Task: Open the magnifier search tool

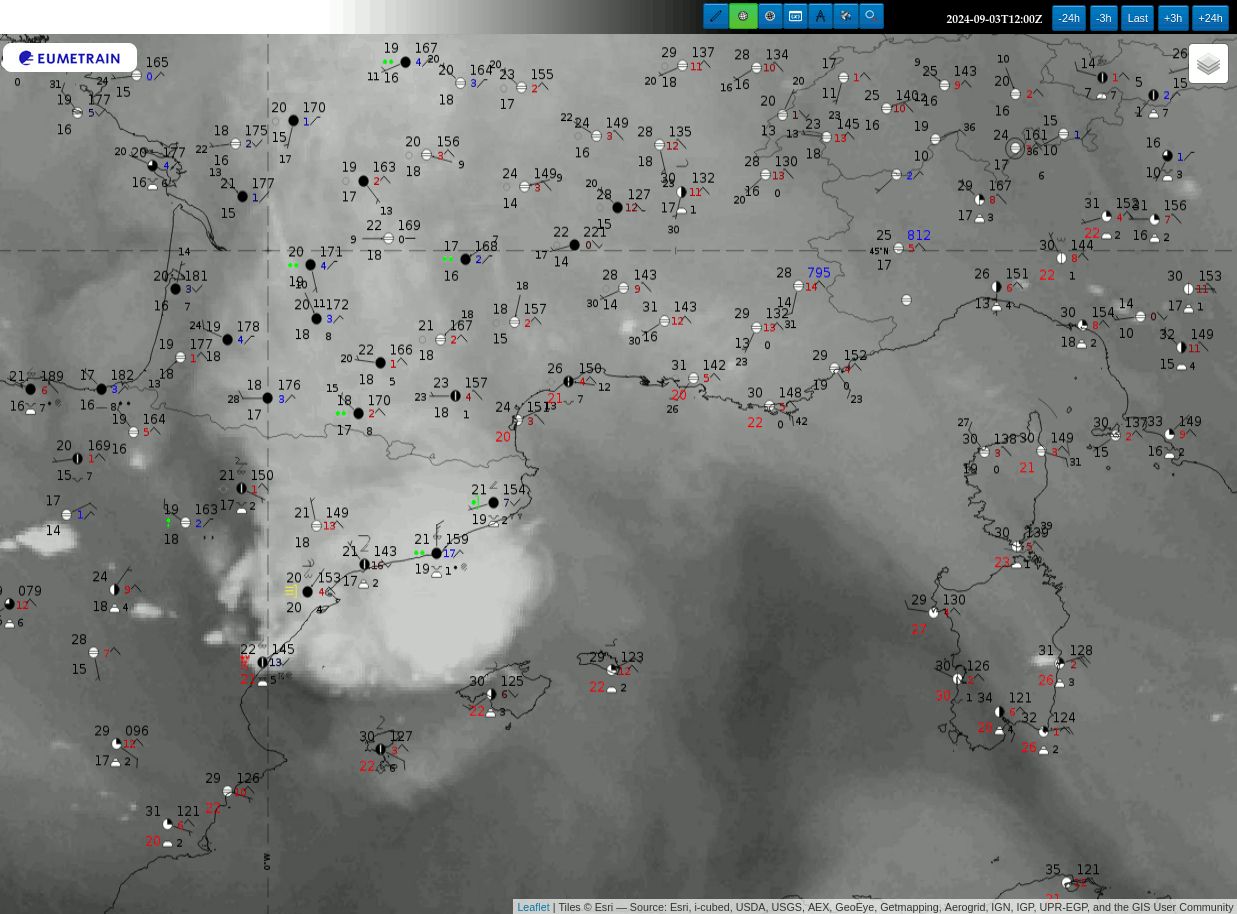Action: click(x=871, y=16)
